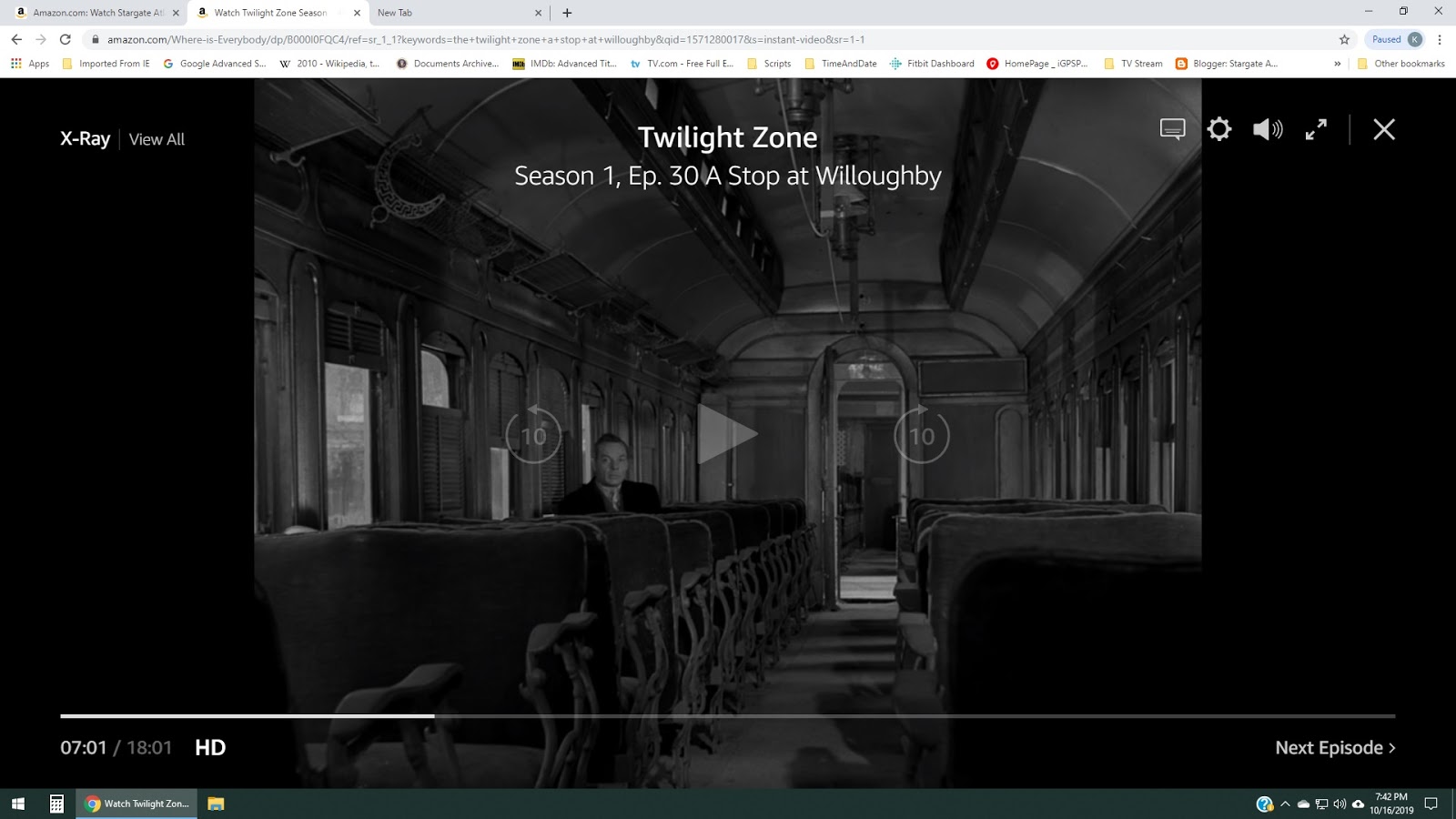Go to Next Episode

pyautogui.click(x=1335, y=747)
